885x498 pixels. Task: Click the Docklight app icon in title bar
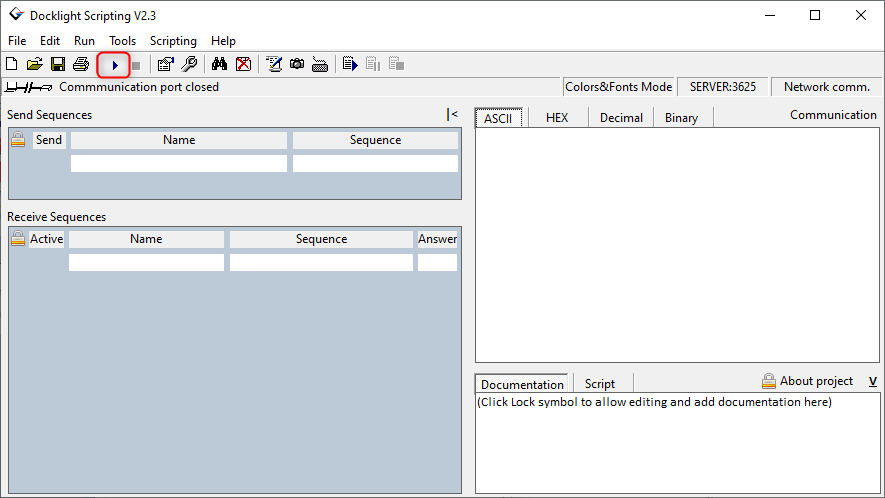[x=16, y=15]
